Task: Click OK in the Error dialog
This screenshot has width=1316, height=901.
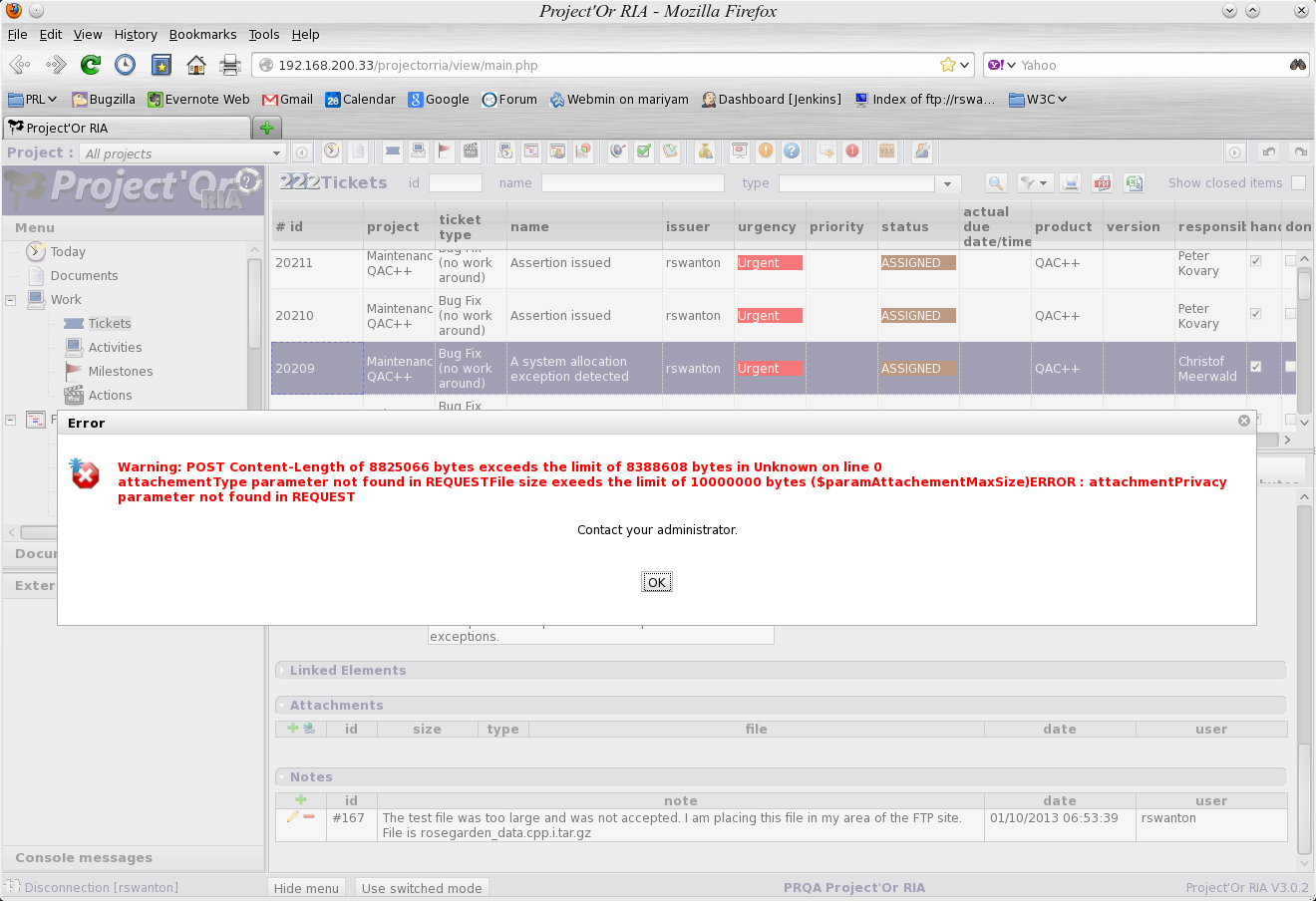Action: (656, 582)
